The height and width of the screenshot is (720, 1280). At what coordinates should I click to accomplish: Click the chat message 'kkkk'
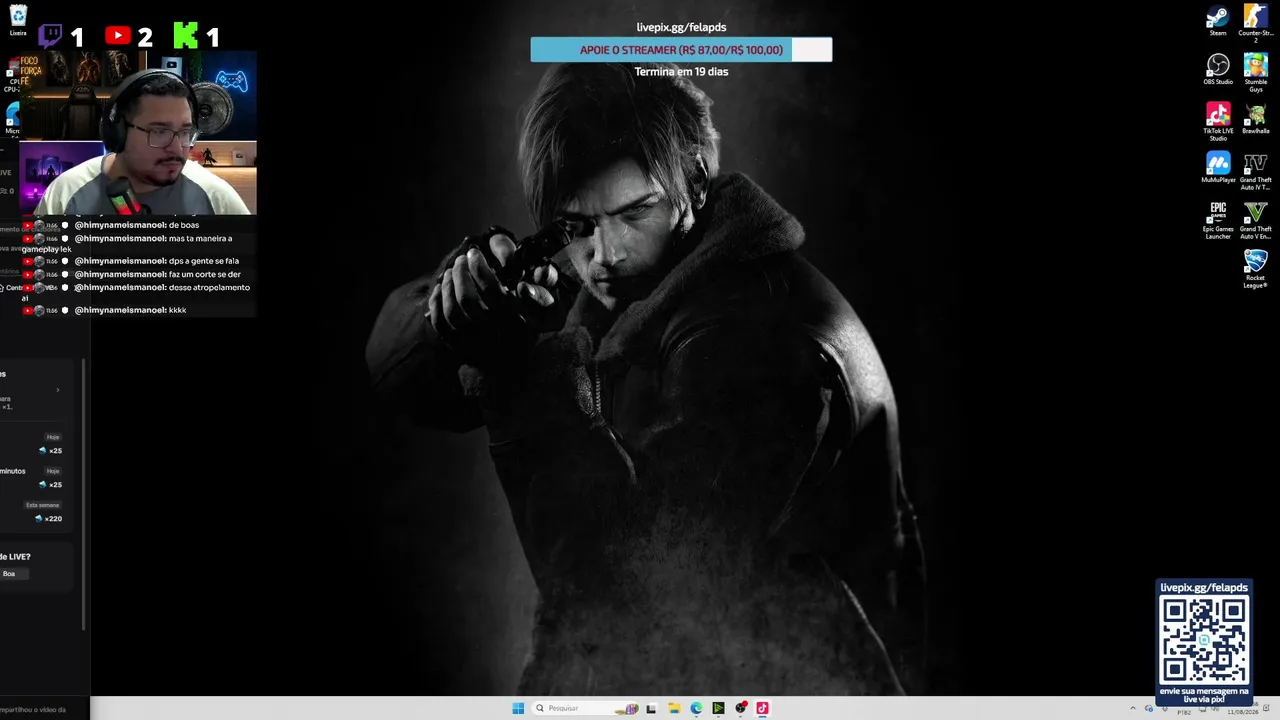(x=178, y=310)
